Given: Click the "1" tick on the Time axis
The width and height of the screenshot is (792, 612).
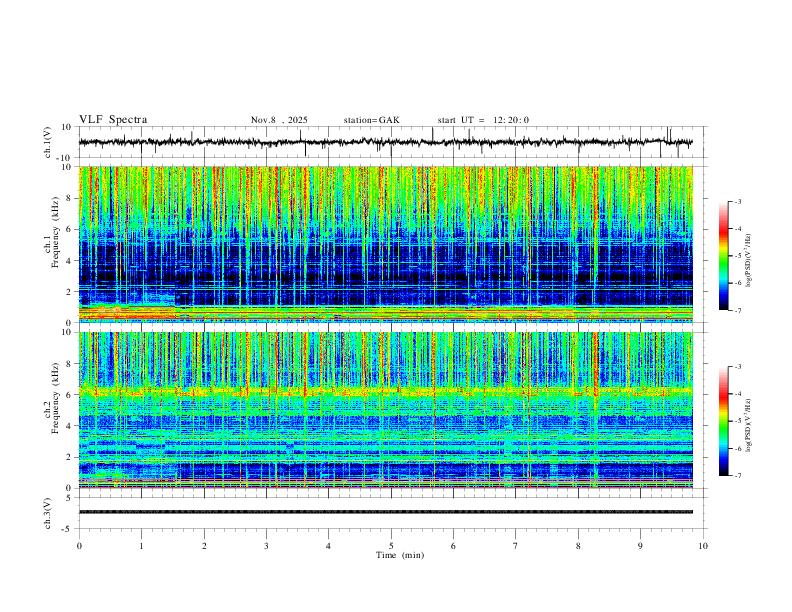Looking at the screenshot, I should tap(141, 546).
